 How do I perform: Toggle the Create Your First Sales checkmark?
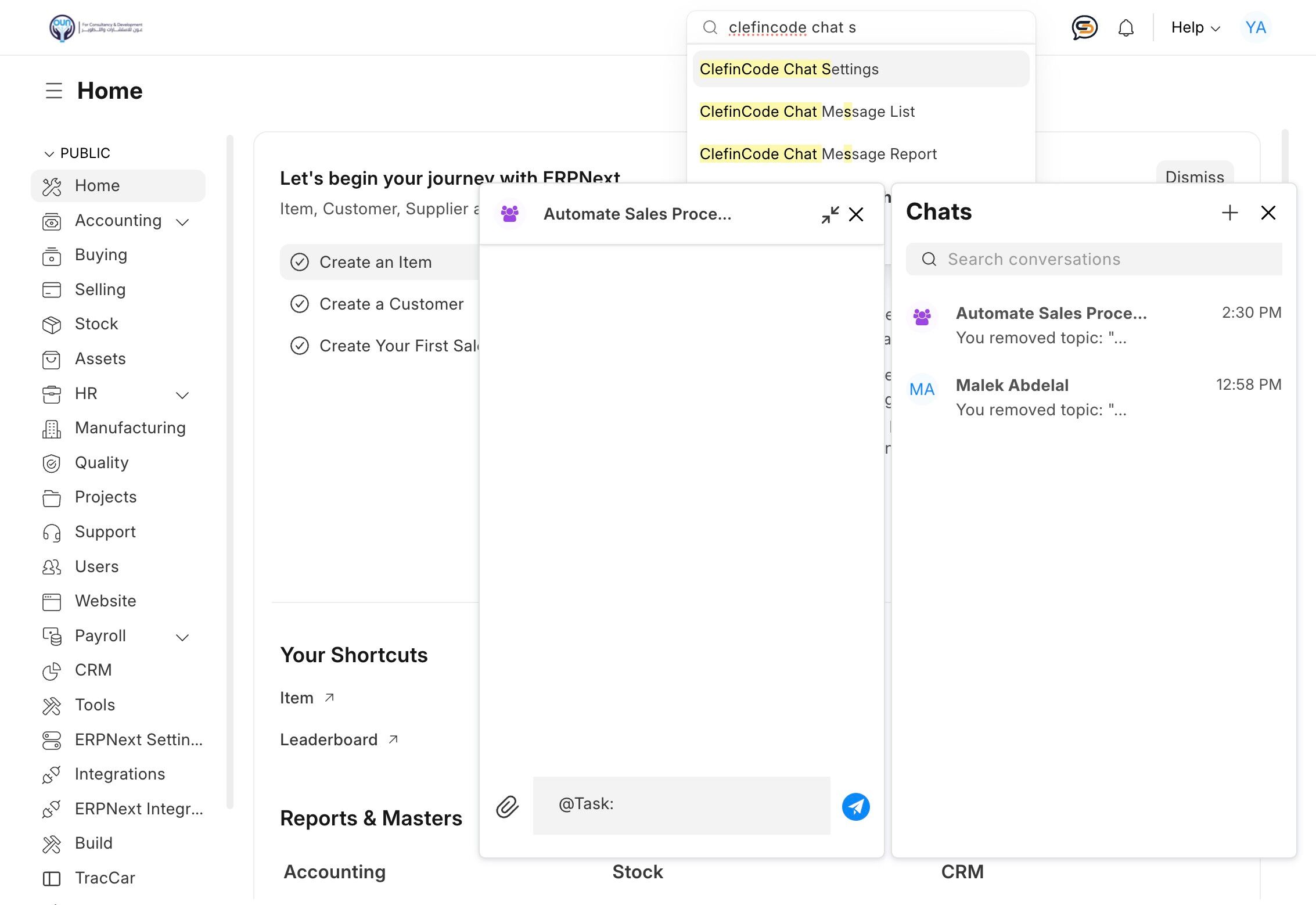300,346
